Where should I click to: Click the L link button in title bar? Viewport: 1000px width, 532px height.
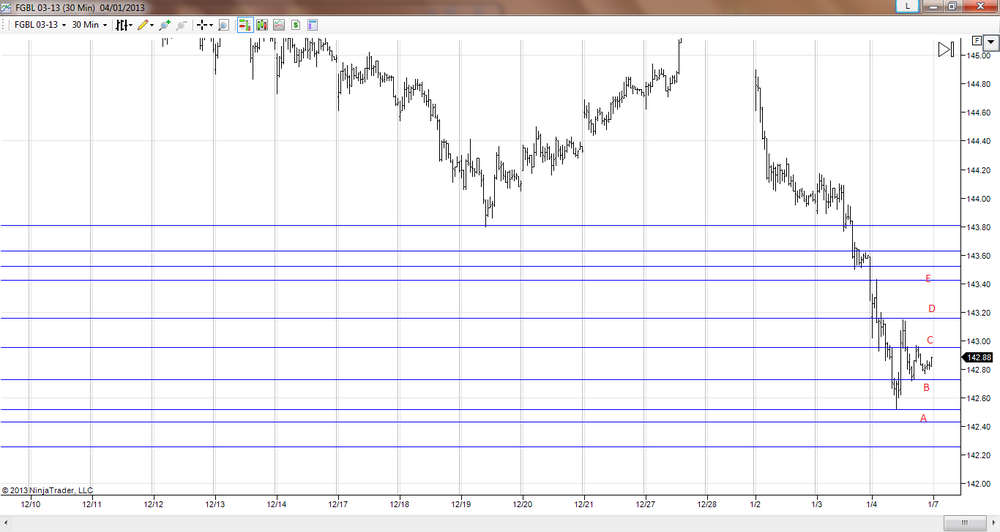(x=907, y=6)
